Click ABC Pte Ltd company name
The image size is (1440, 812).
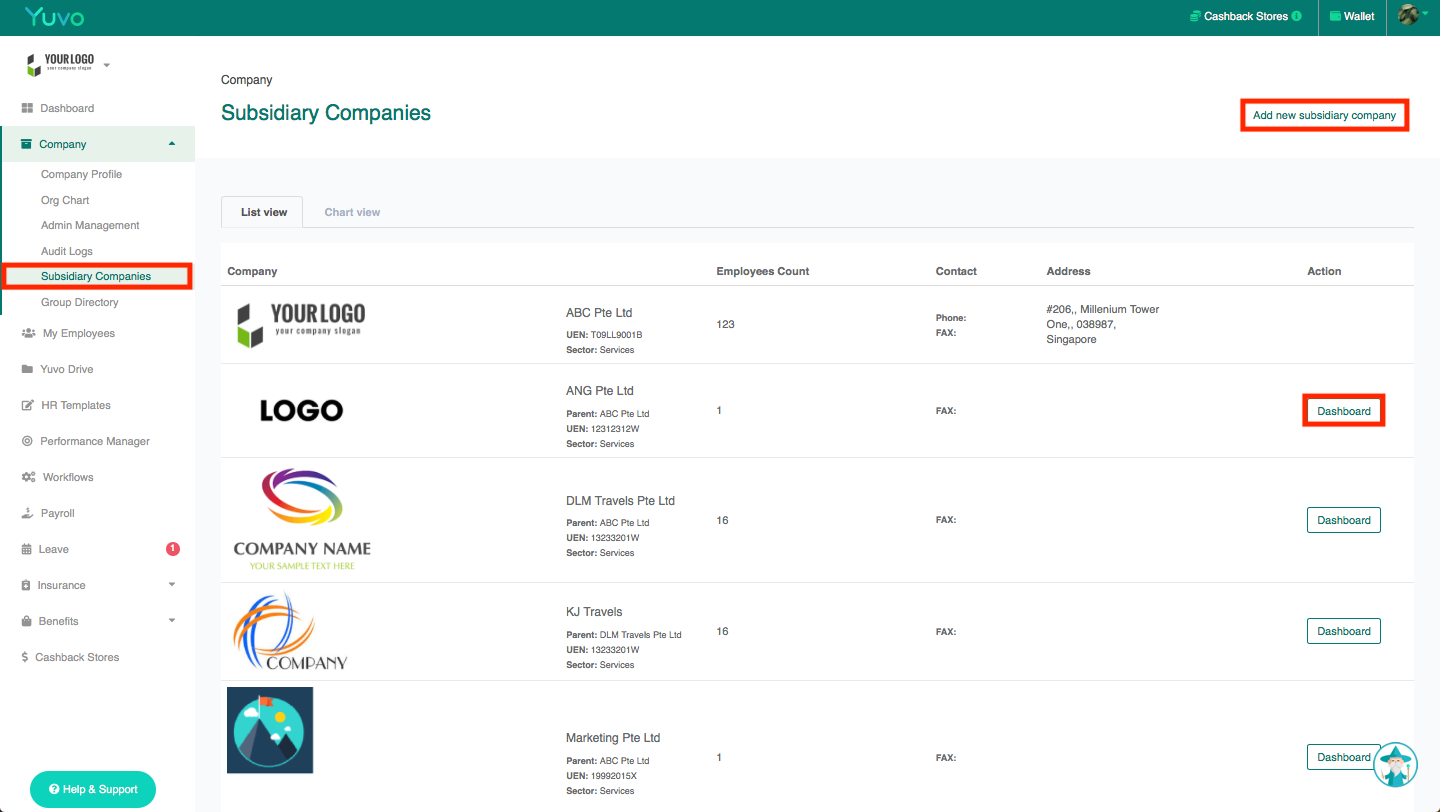599,313
